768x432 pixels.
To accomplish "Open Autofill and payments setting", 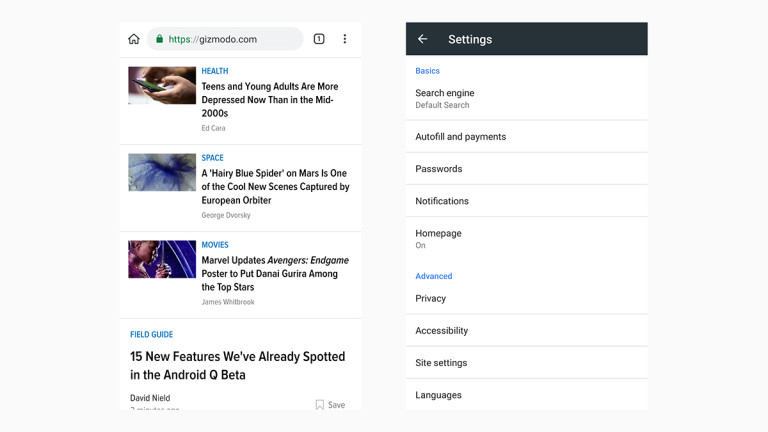I will tap(527, 137).
